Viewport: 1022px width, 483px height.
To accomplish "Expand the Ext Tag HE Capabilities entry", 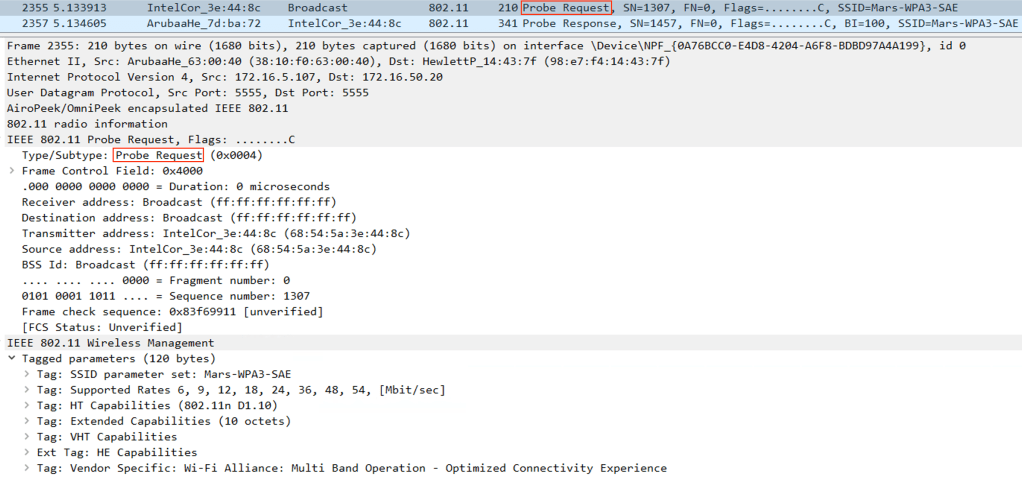I will tap(26, 452).
